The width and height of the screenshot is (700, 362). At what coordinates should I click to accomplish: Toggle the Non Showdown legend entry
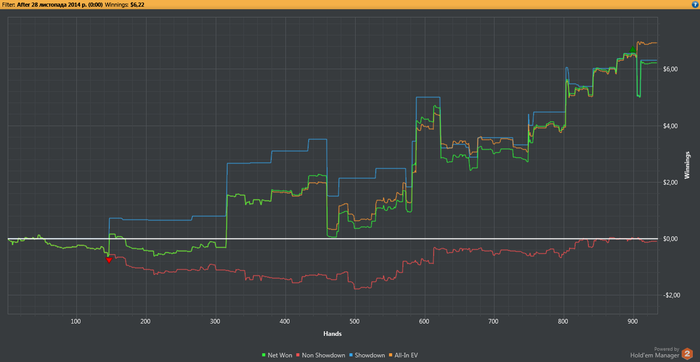point(321,355)
